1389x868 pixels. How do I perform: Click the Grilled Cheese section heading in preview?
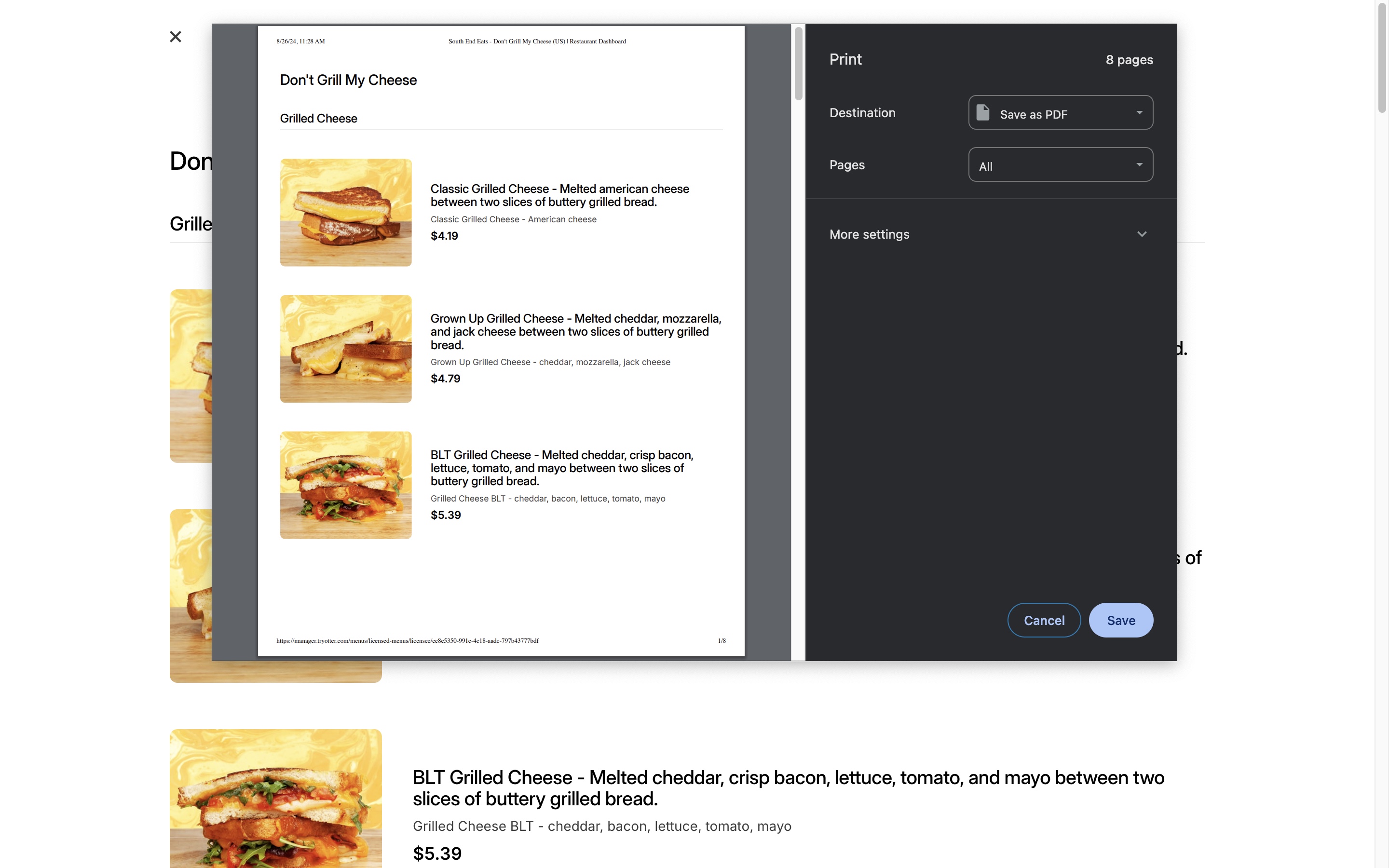pyautogui.click(x=318, y=118)
